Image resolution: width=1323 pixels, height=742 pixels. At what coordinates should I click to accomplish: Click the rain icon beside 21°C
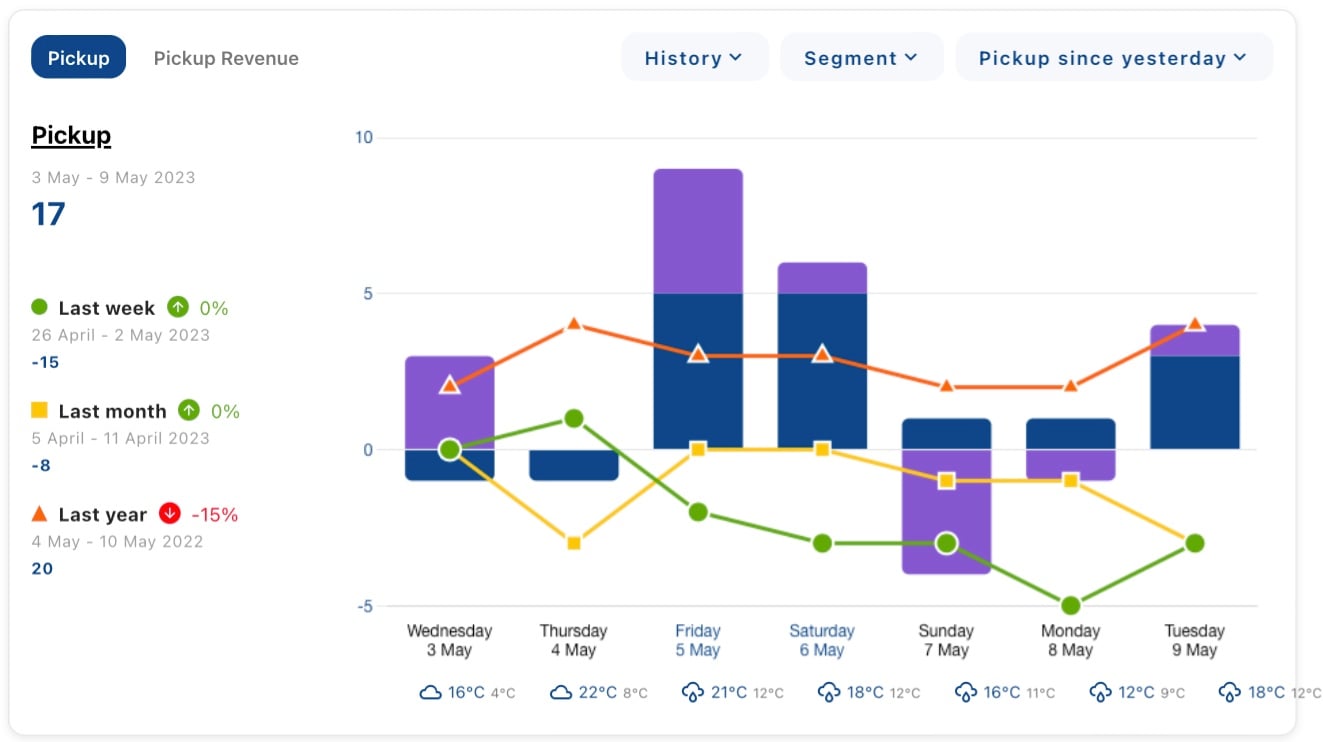(692, 692)
